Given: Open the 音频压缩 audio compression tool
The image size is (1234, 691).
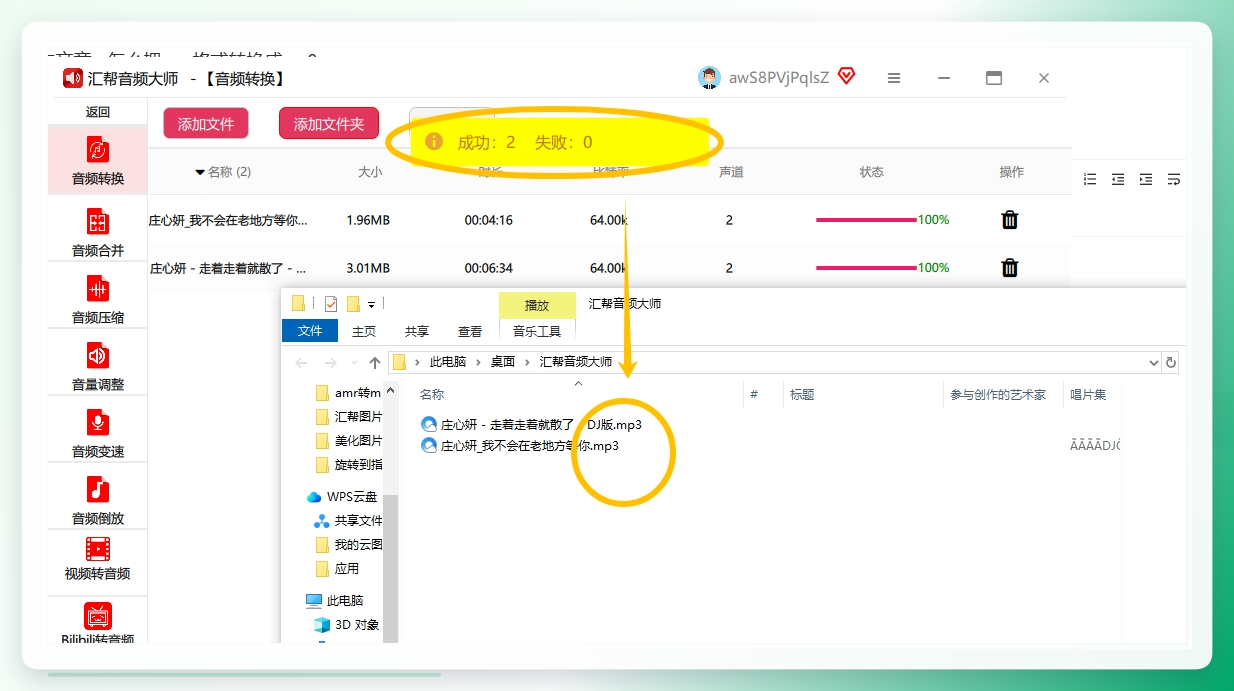Looking at the screenshot, I should tap(98, 299).
